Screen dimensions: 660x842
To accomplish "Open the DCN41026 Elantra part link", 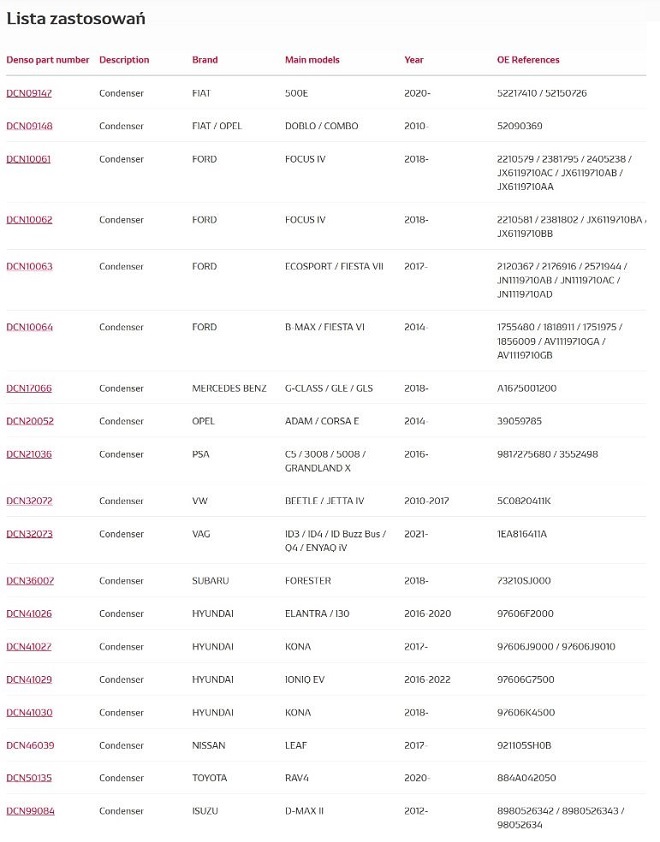I will (29, 614).
